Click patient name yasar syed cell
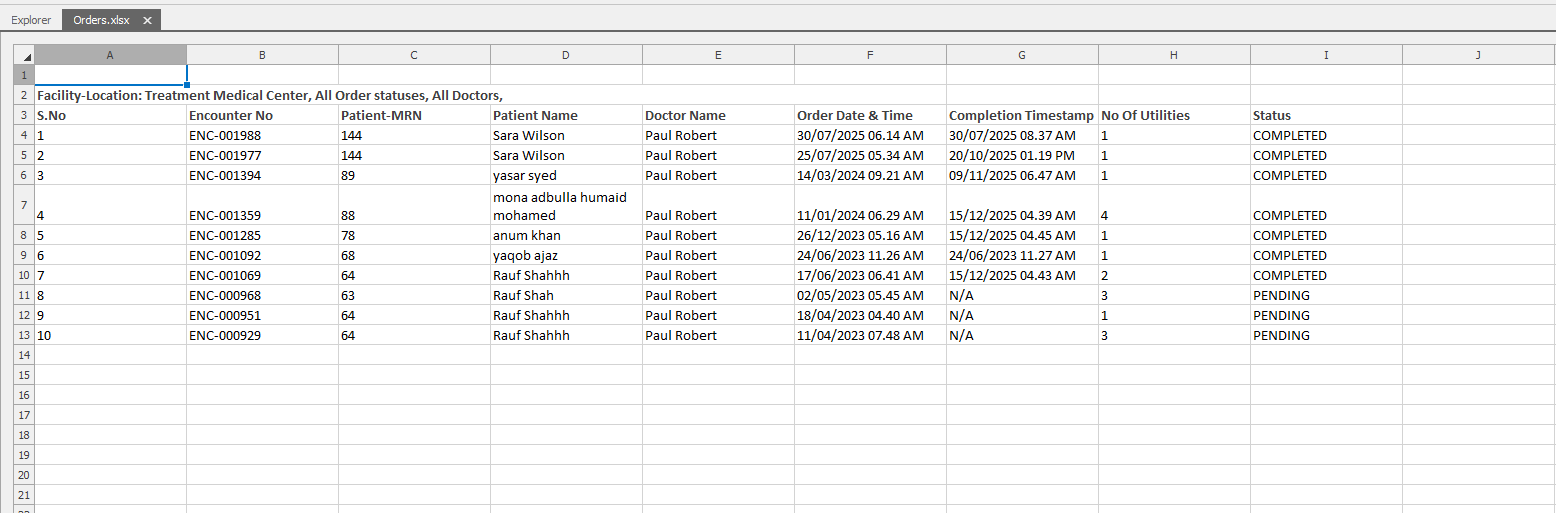The width and height of the screenshot is (1556, 513). 525,175
